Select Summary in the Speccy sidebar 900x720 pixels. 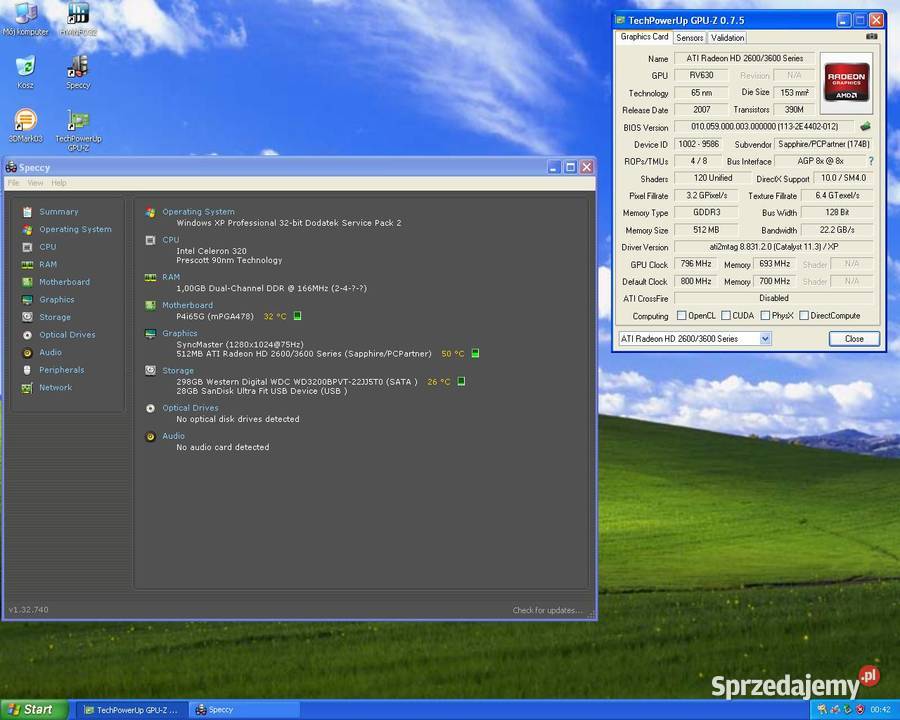pyautogui.click(x=59, y=212)
